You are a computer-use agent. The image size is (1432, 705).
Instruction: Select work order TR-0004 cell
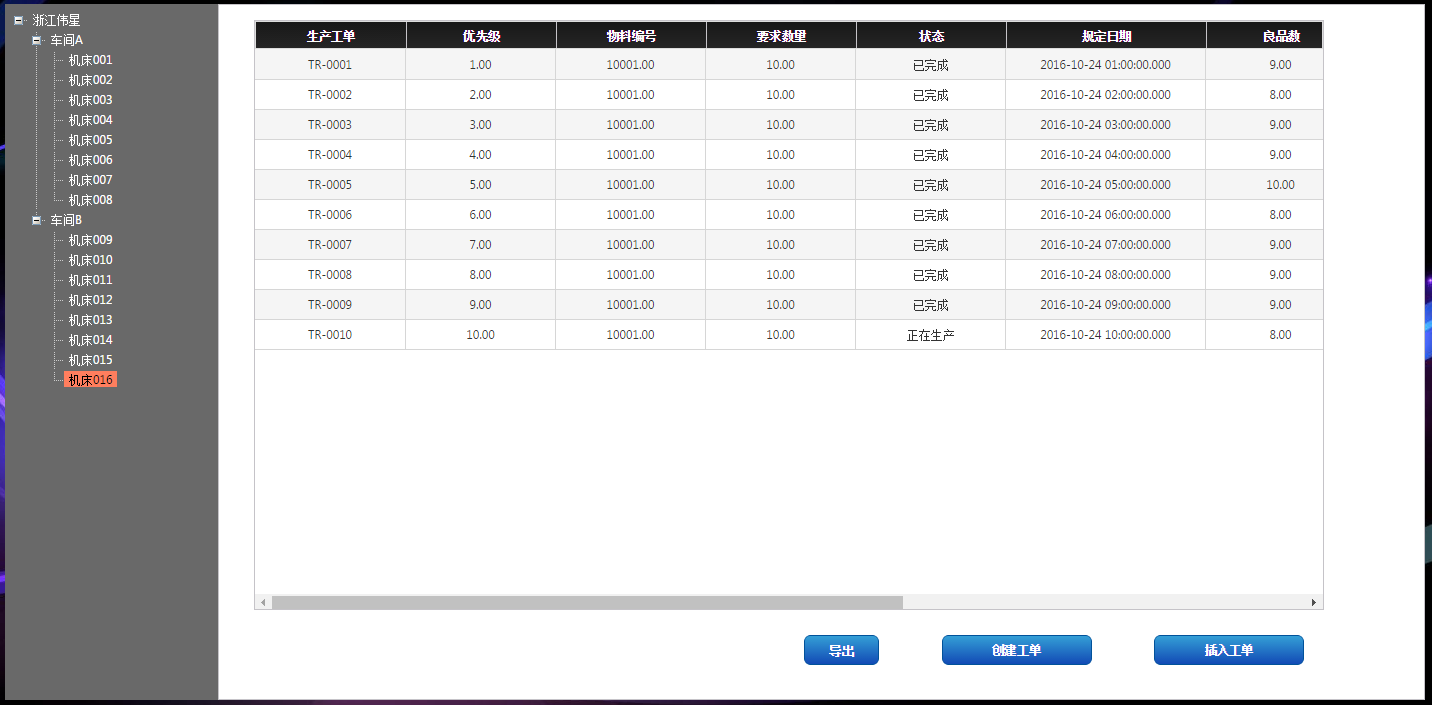click(x=330, y=155)
